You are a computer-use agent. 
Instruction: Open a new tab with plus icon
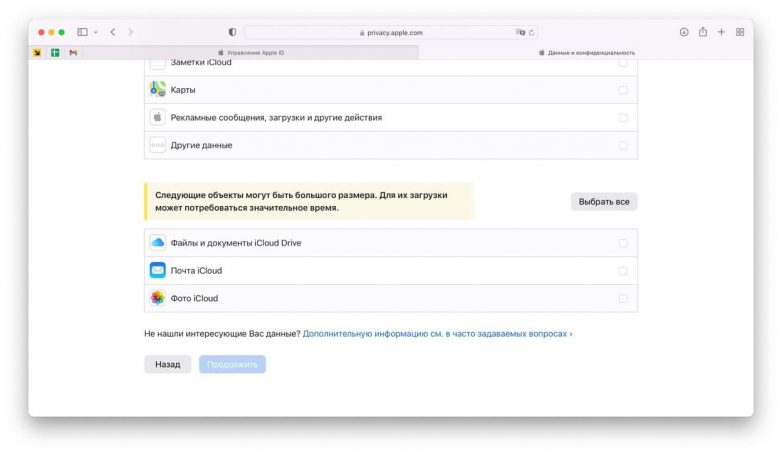click(x=721, y=32)
